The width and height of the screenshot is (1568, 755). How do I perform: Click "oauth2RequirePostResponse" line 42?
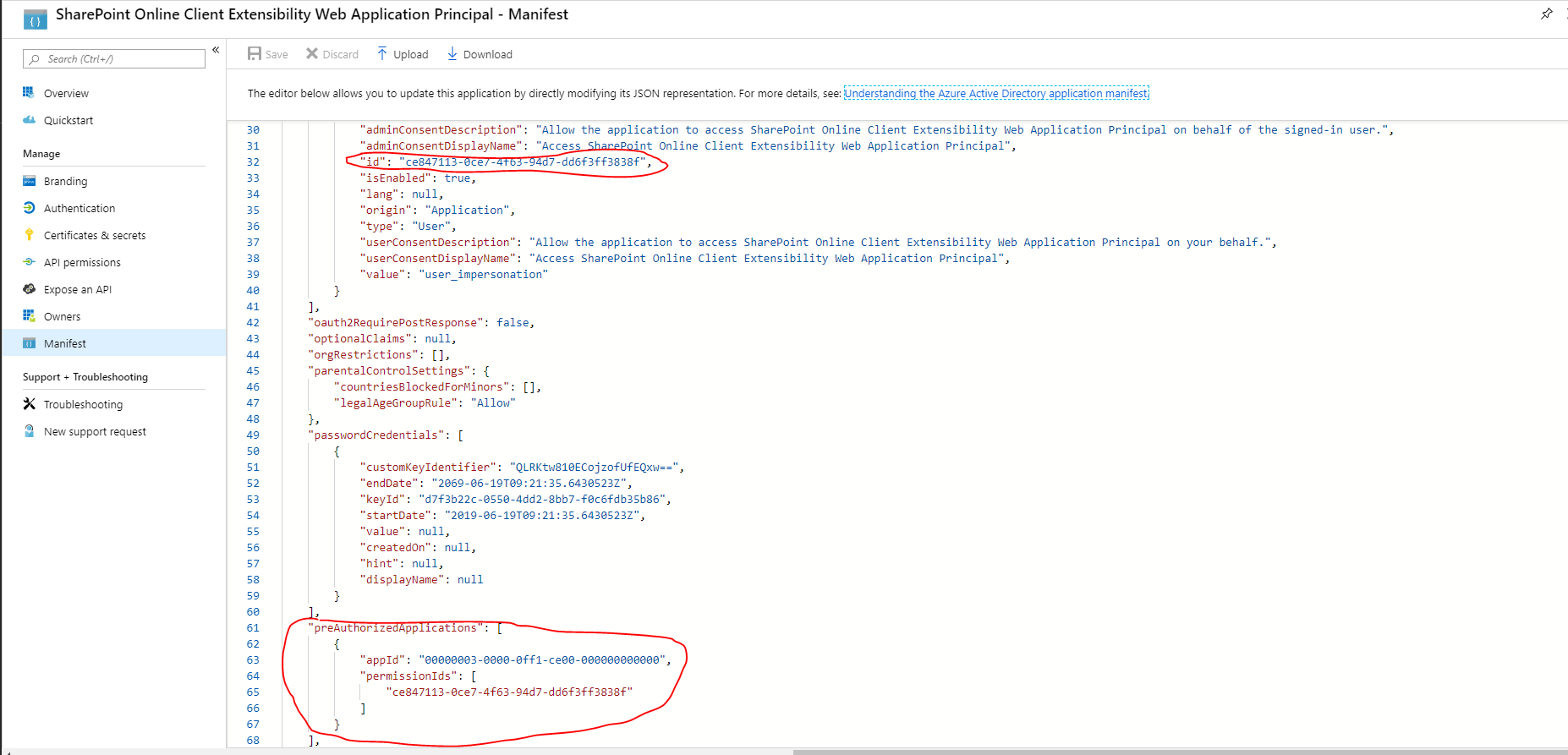[421, 322]
